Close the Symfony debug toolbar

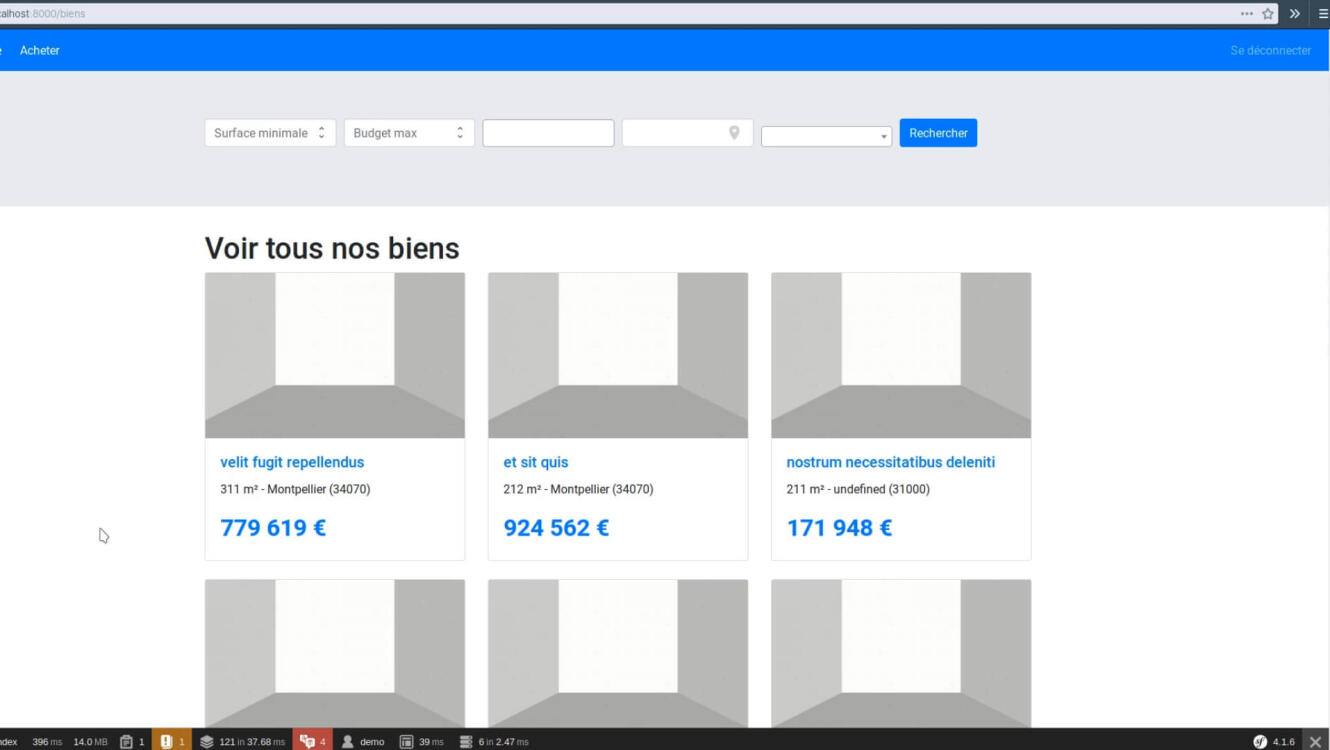pos(1315,741)
